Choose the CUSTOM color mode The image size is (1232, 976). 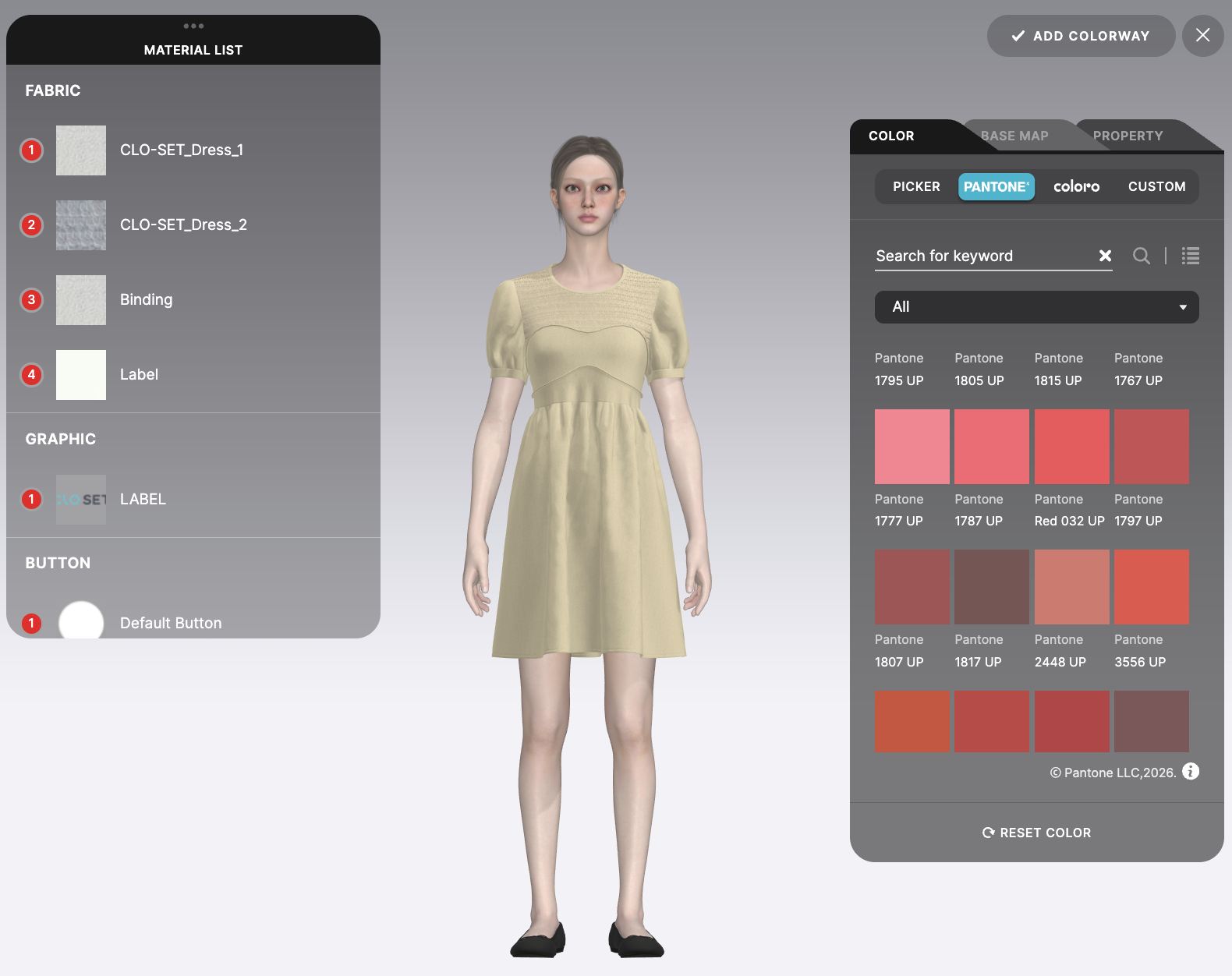1156,187
